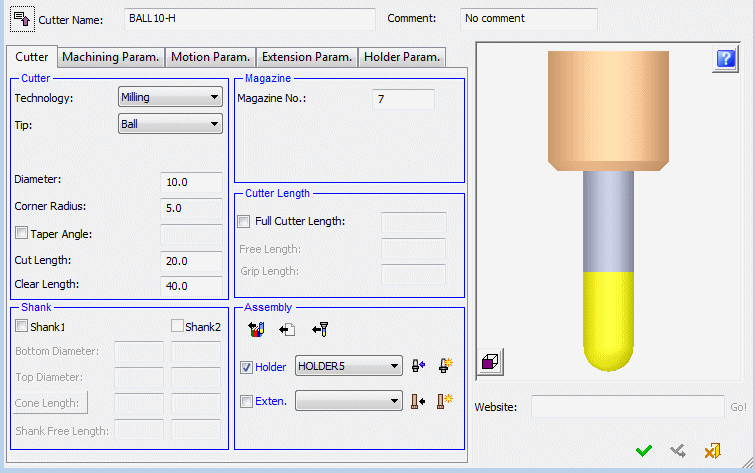Viewport: 755px width, 473px height.
Task: Click the cutter library icon beside Cutter Name
Action: pos(21,18)
